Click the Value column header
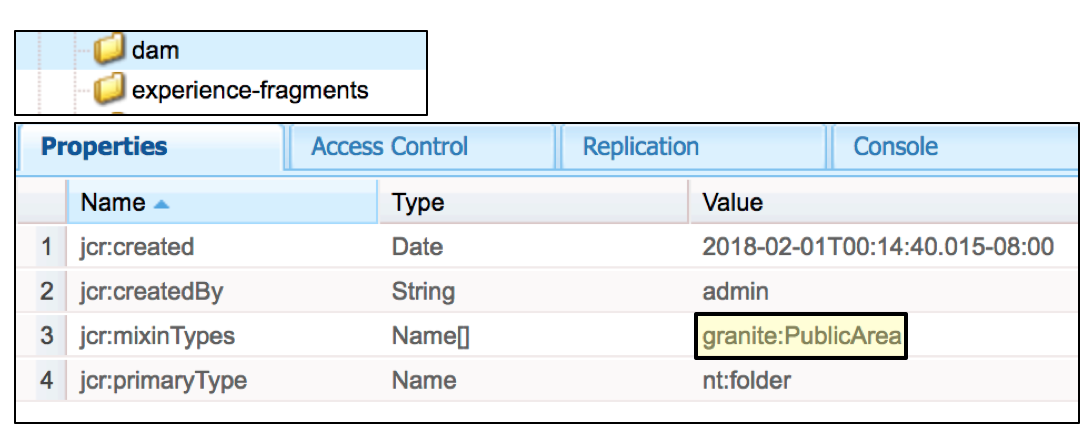The width and height of the screenshot is (1092, 434). (733, 203)
